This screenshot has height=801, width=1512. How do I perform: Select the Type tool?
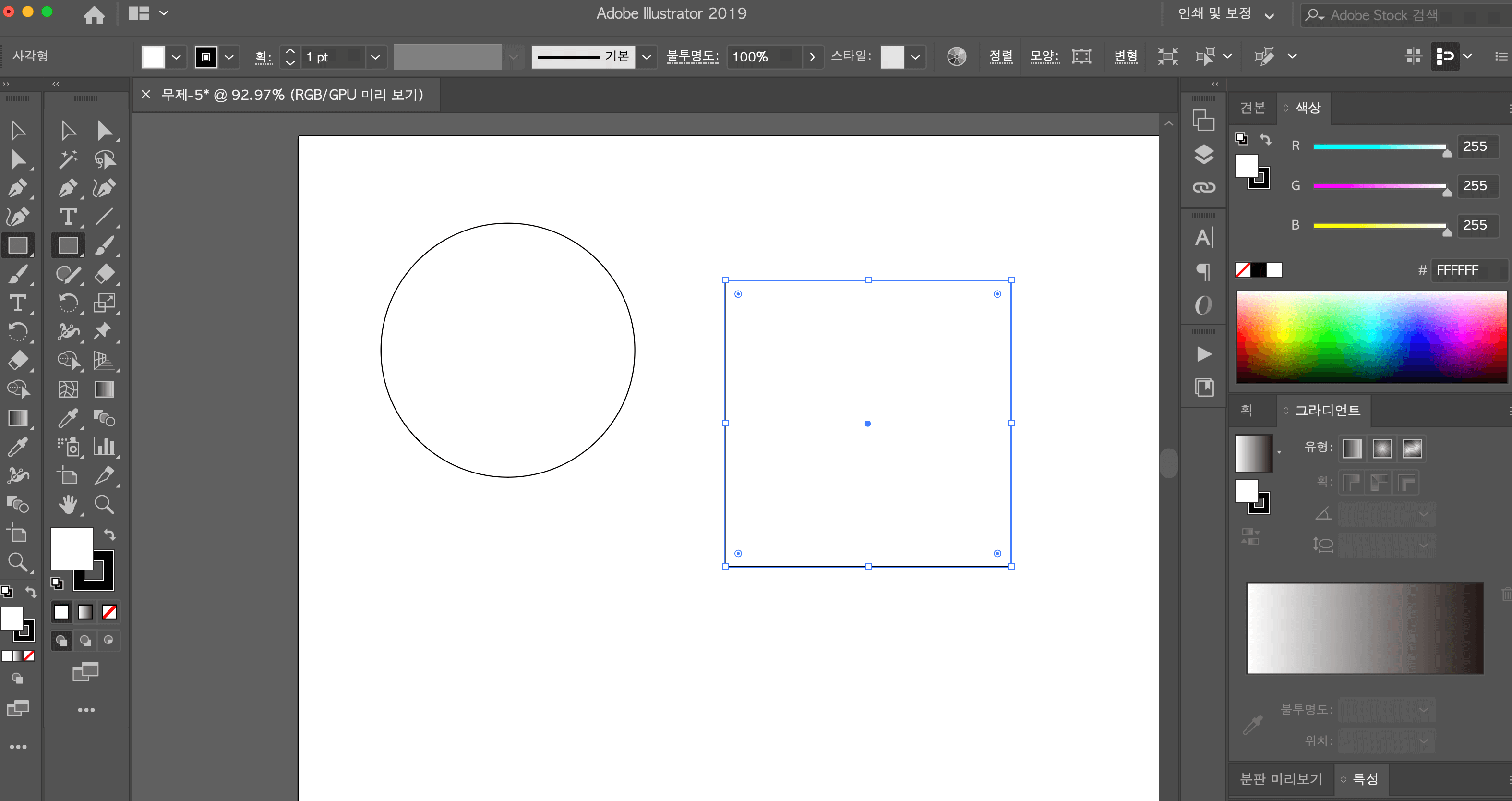(68, 217)
